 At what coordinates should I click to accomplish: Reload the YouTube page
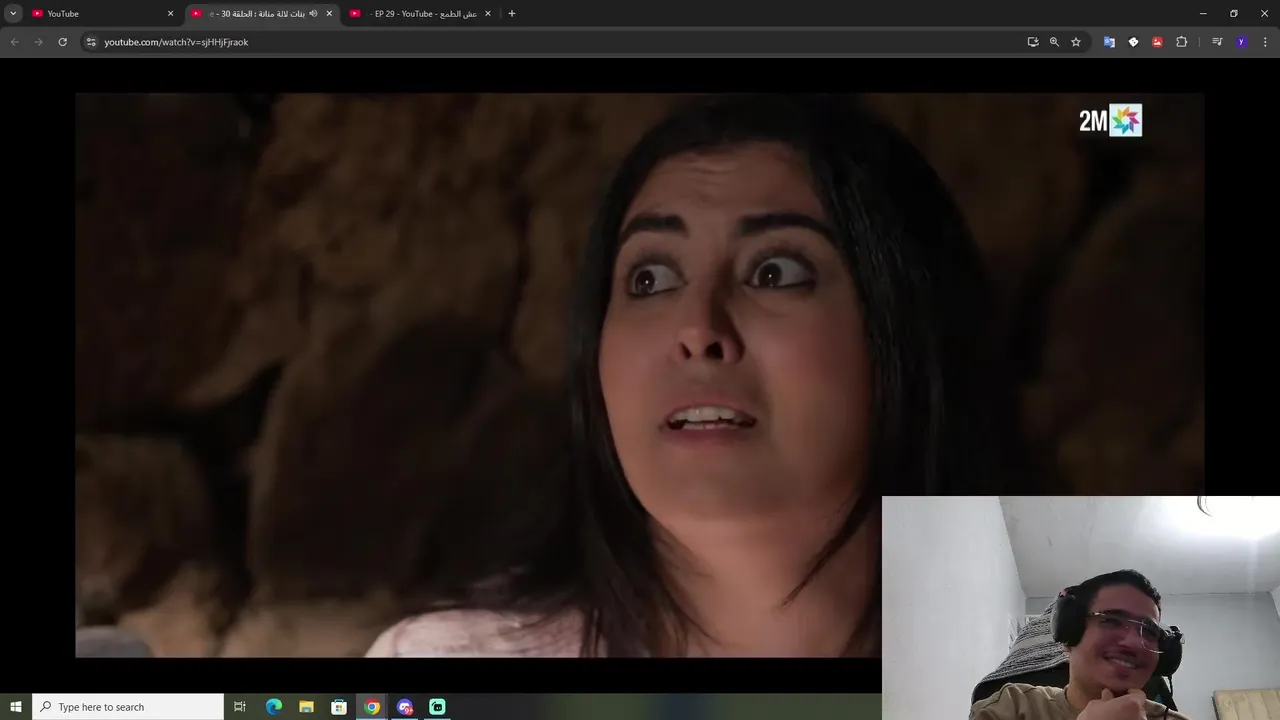[x=62, y=42]
